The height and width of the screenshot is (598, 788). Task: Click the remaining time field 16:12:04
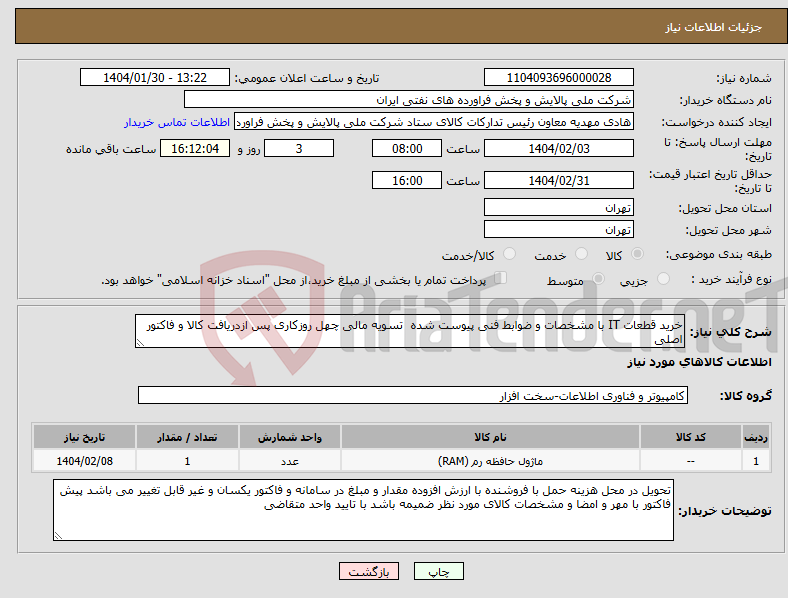tap(195, 148)
